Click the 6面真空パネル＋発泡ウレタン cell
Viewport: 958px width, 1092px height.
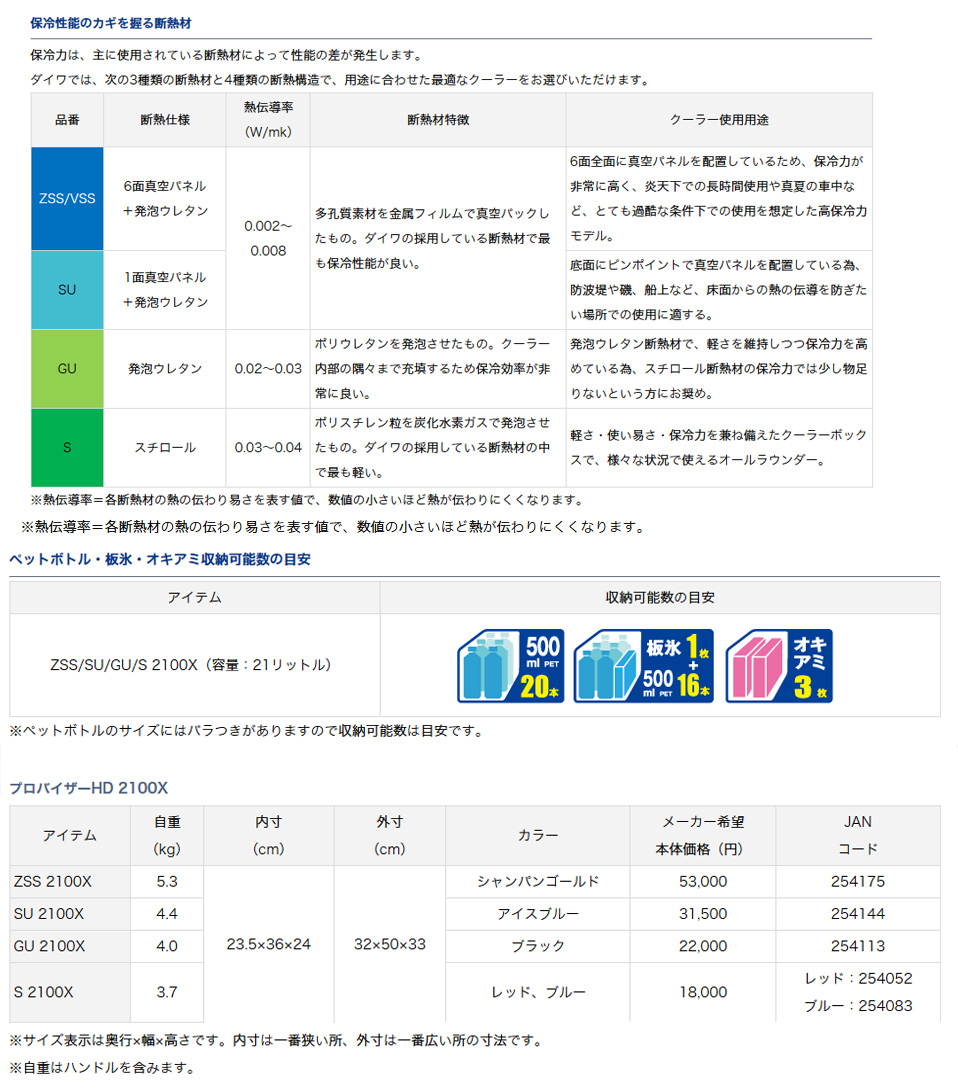click(x=165, y=198)
